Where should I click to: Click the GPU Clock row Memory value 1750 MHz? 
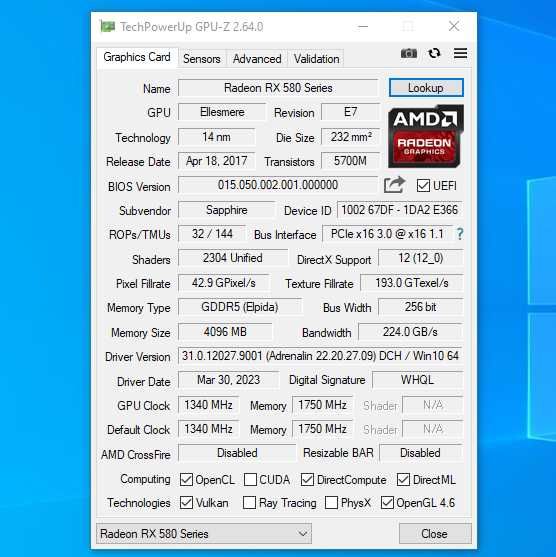322,405
